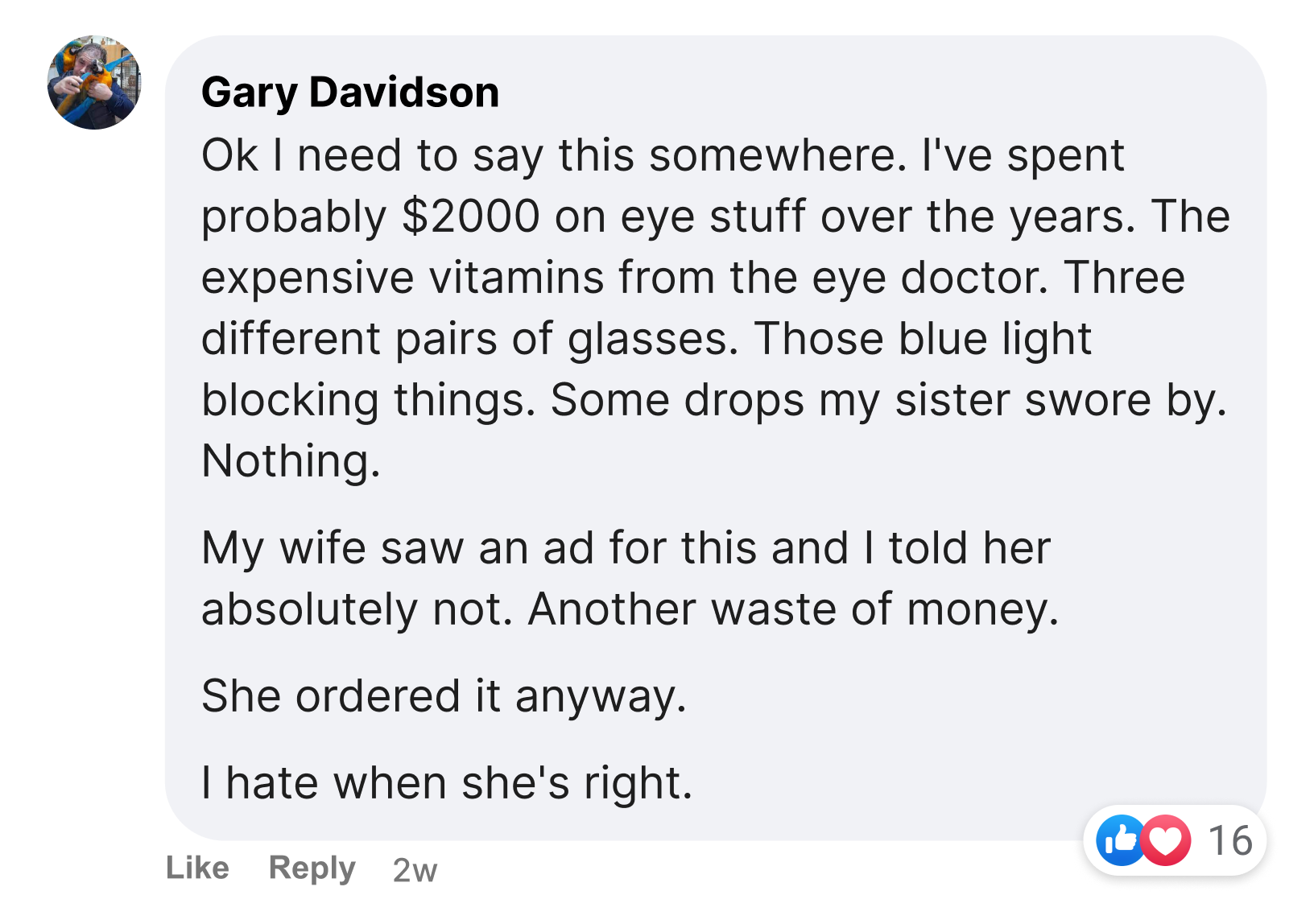Click the single word "Nothing."
Image resolution: width=1314 pixels, height=924 pixels.
291,460
